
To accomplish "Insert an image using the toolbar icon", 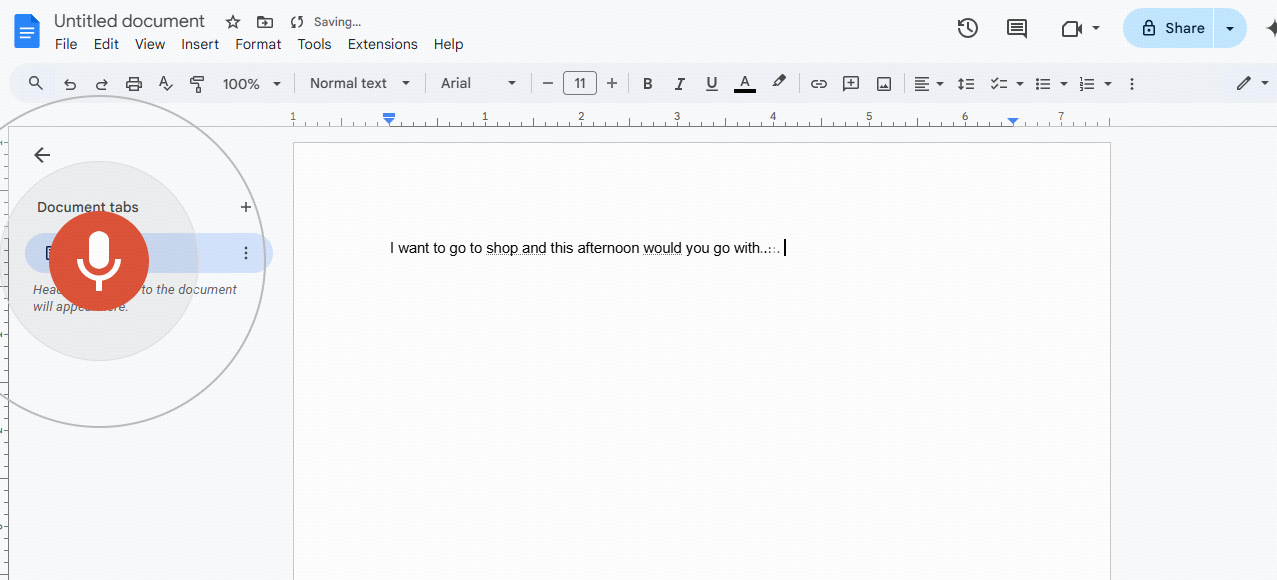I will tap(883, 83).
